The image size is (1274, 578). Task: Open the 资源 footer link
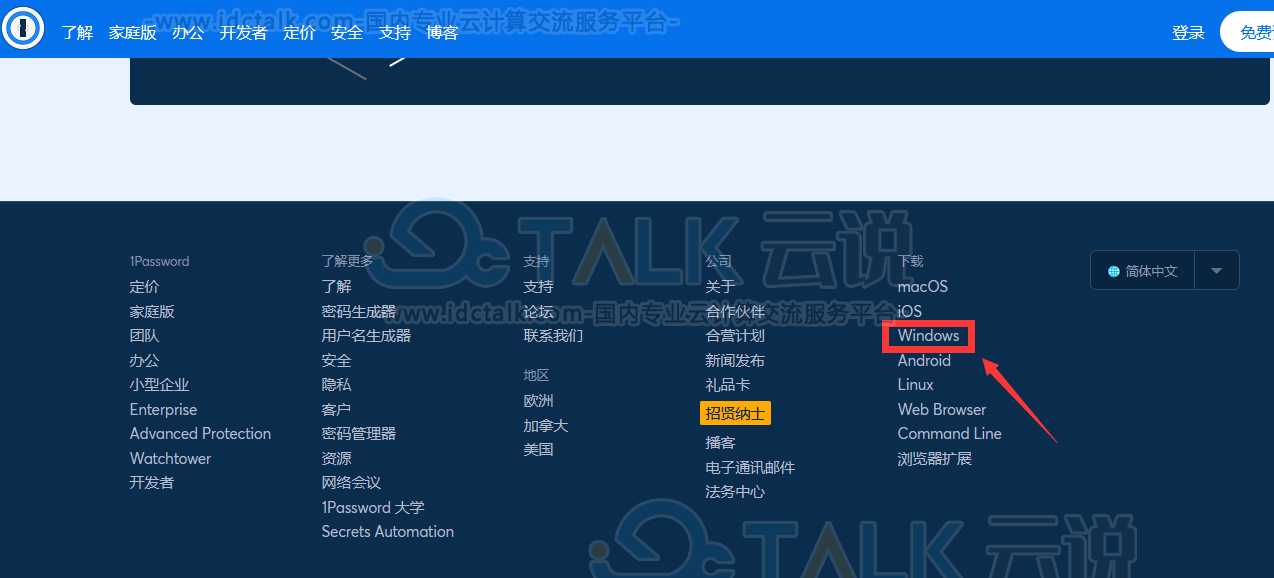336,458
